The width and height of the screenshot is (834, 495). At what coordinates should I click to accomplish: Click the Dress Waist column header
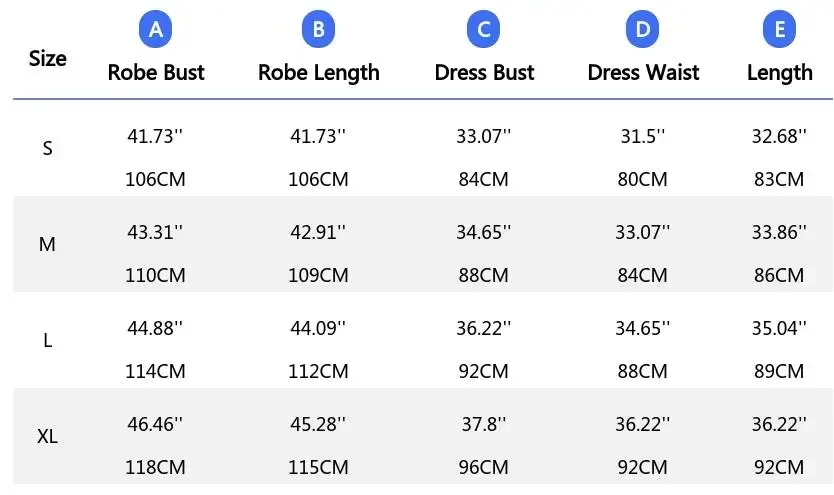click(x=643, y=72)
